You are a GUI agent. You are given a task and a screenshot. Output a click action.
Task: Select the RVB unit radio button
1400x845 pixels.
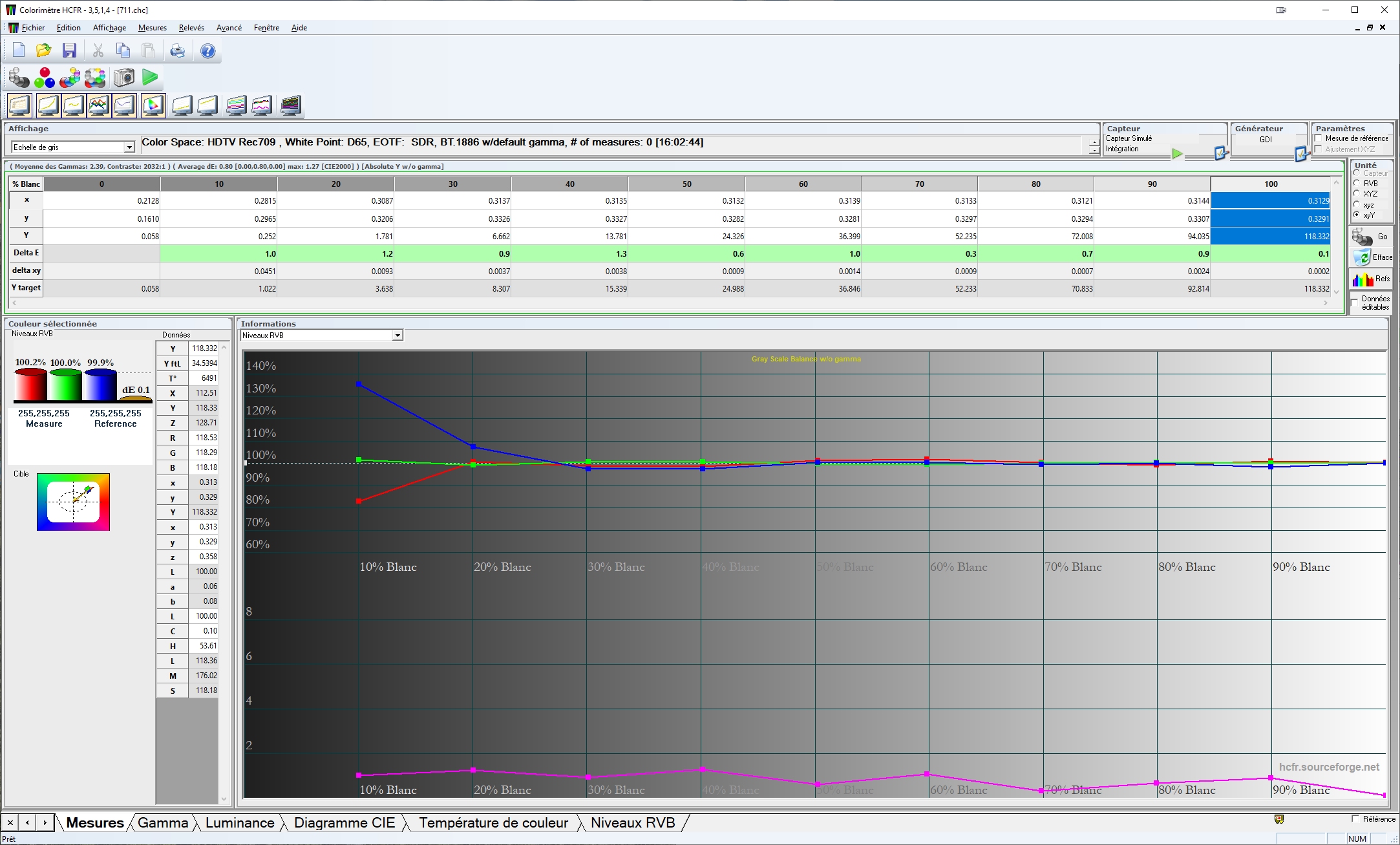(1357, 183)
